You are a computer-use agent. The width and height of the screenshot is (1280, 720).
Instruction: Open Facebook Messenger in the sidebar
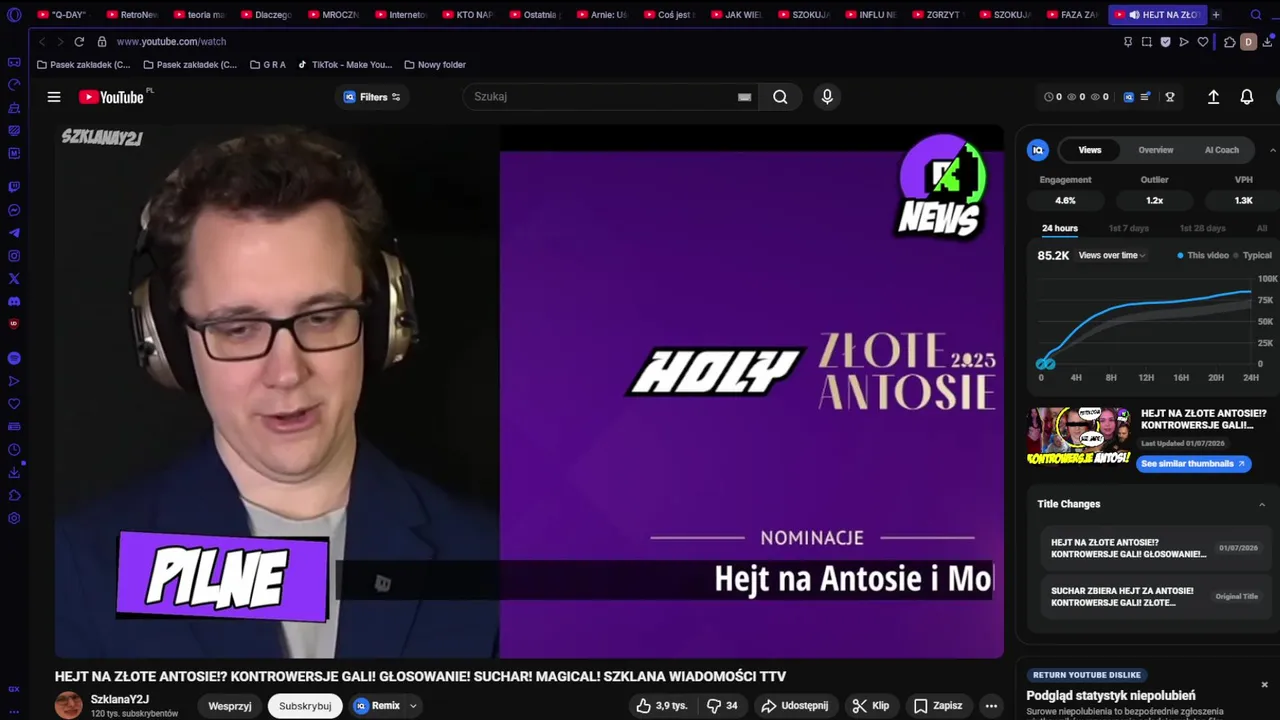click(14, 210)
